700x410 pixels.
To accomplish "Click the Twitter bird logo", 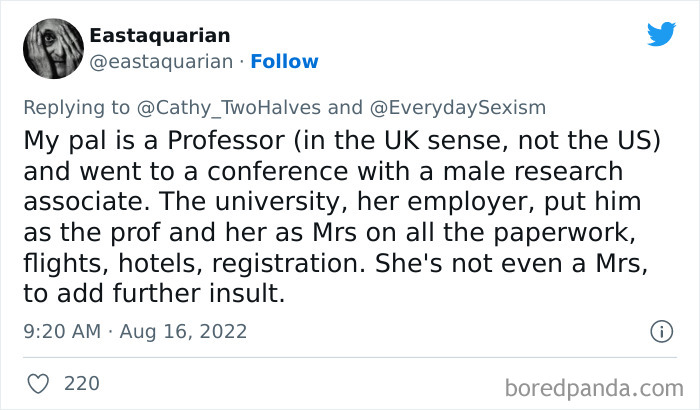I will pos(661,36).
